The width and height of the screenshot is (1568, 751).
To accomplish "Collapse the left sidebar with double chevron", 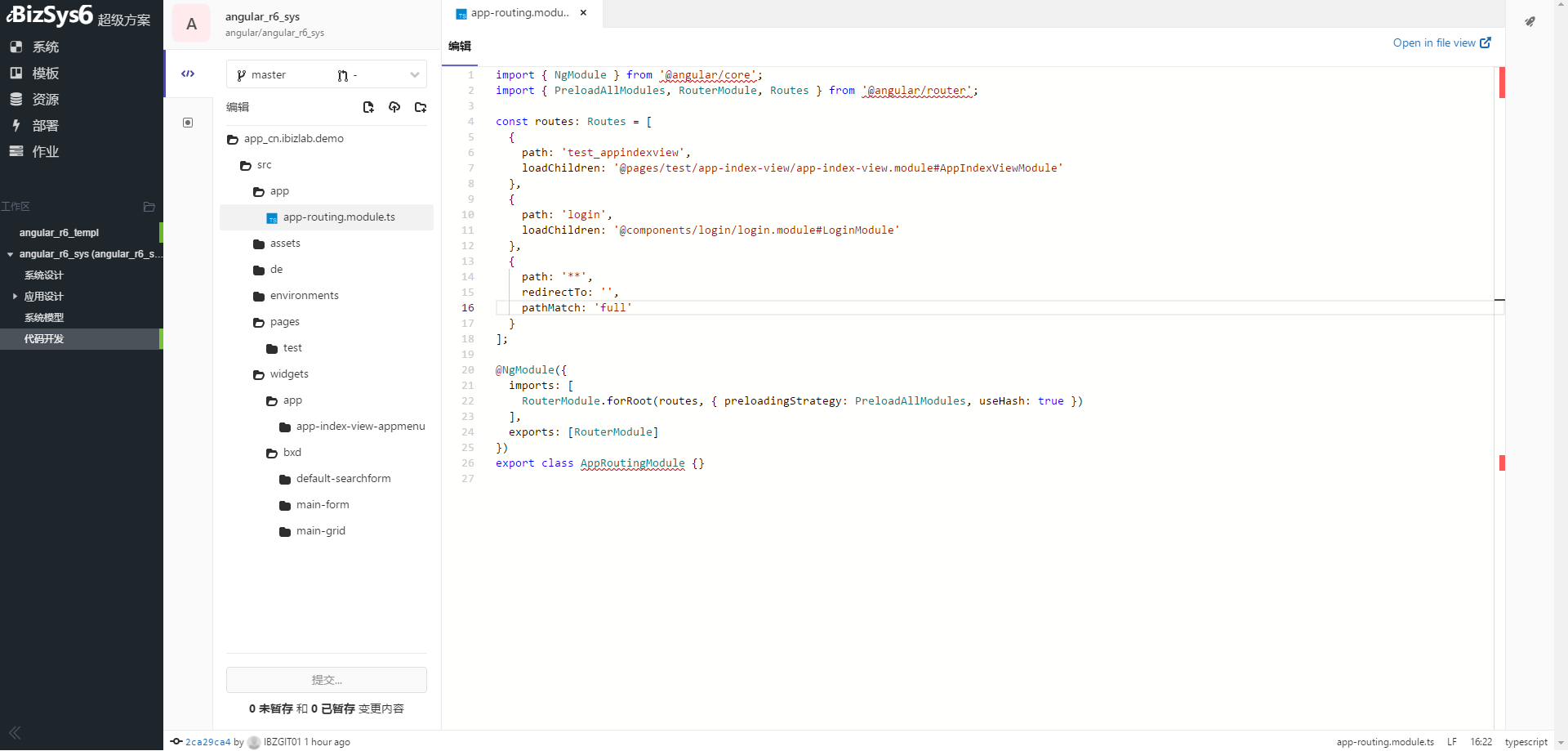I will [15, 733].
